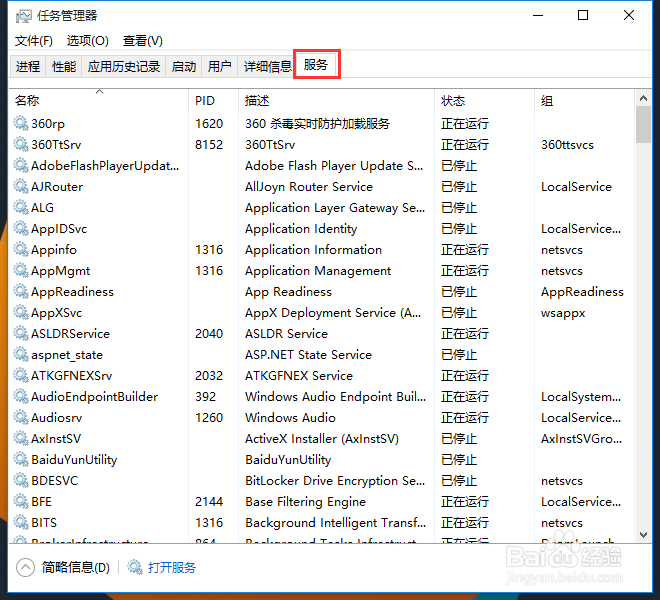
Task: Click the description 'ASP.NET State Service'
Action: click(309, 355)
